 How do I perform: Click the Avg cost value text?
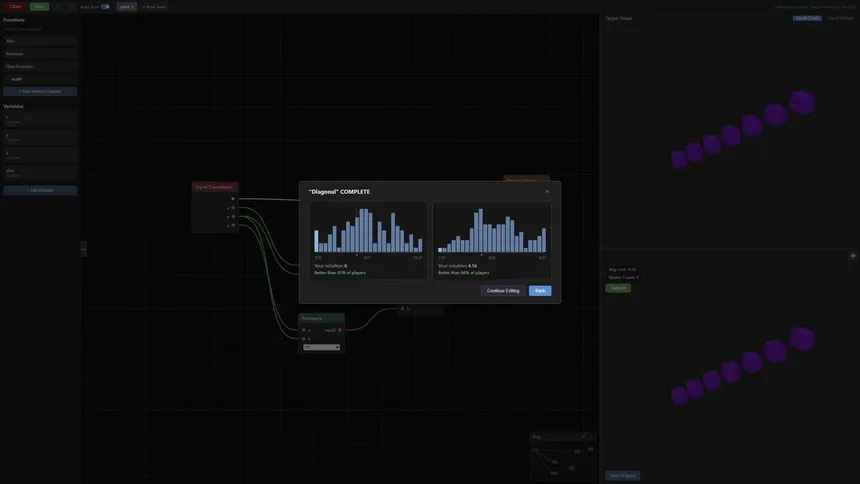click(x=622, y=269)
